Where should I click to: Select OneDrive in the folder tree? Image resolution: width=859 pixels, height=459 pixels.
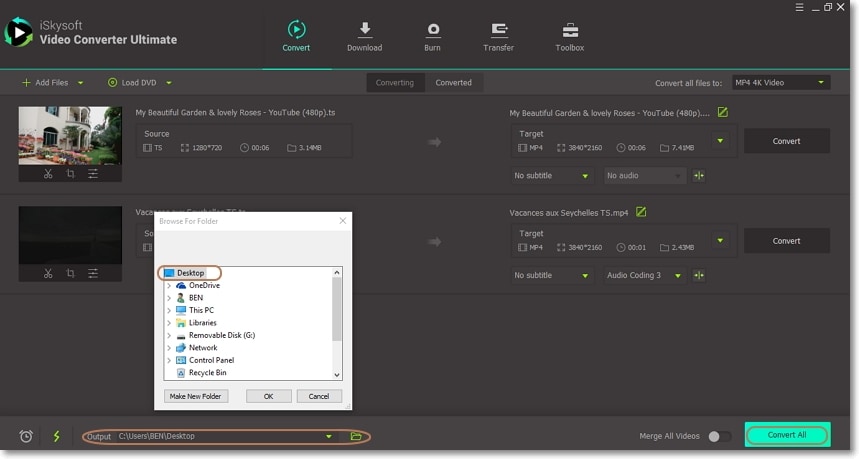(204, 285)
